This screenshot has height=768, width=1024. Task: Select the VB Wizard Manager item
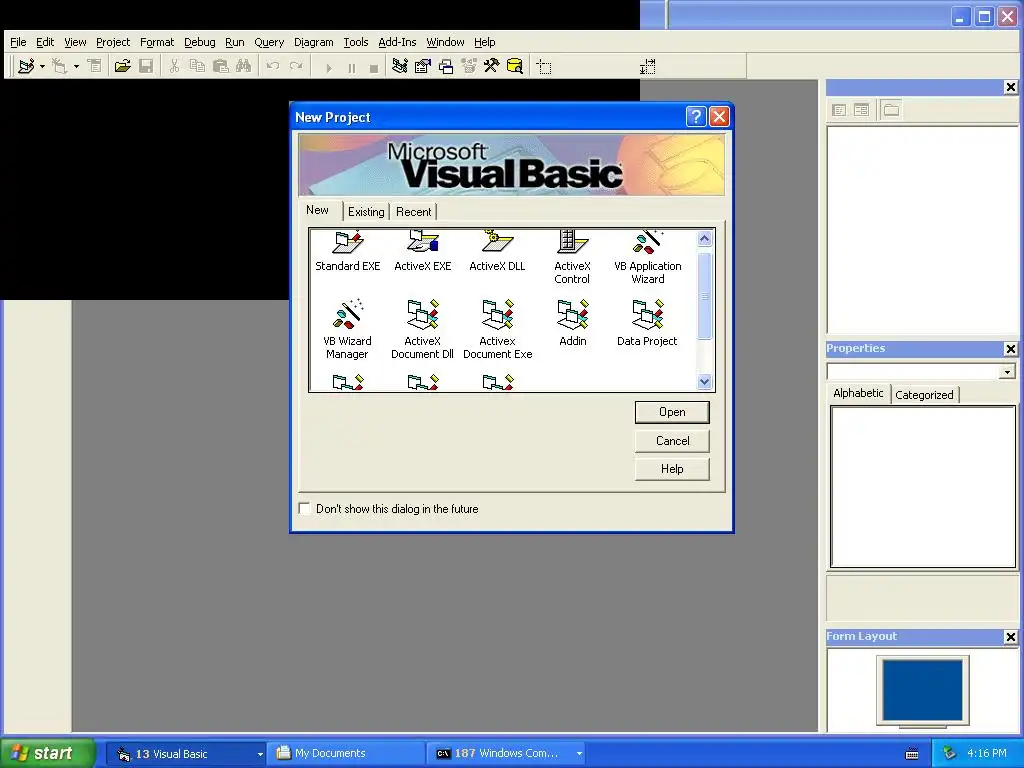tap(347, 330)
